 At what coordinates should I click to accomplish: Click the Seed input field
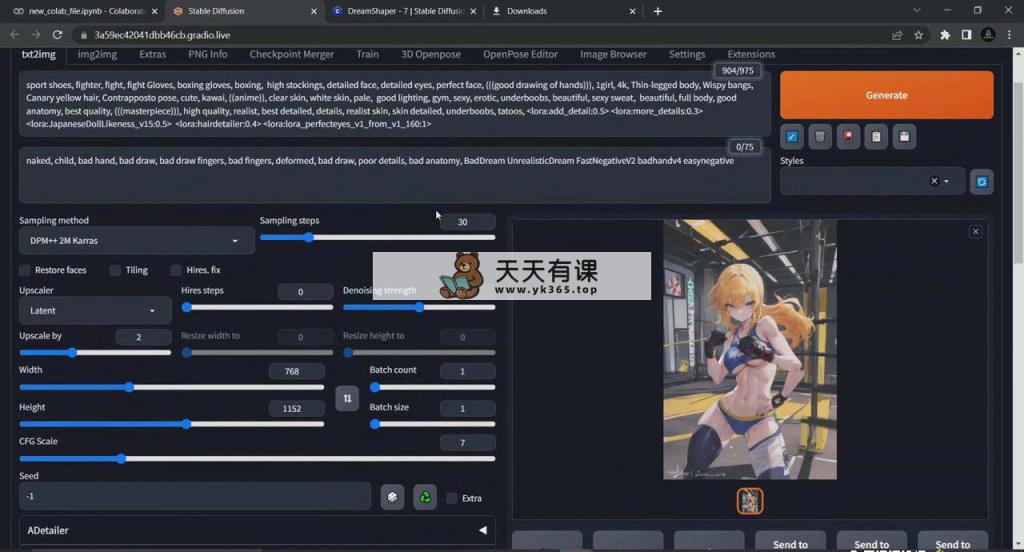coord(195,496)
